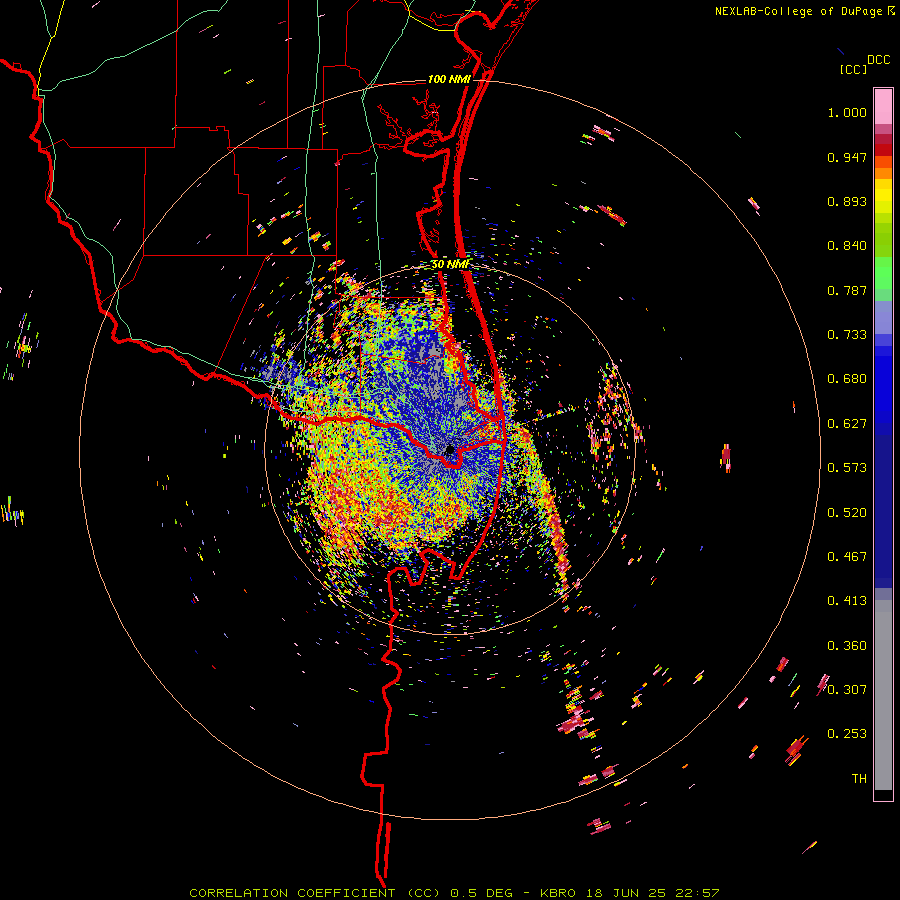900x900 pixels.
Task: Click the 100 NMI range ring label
Action: [449, 79]
